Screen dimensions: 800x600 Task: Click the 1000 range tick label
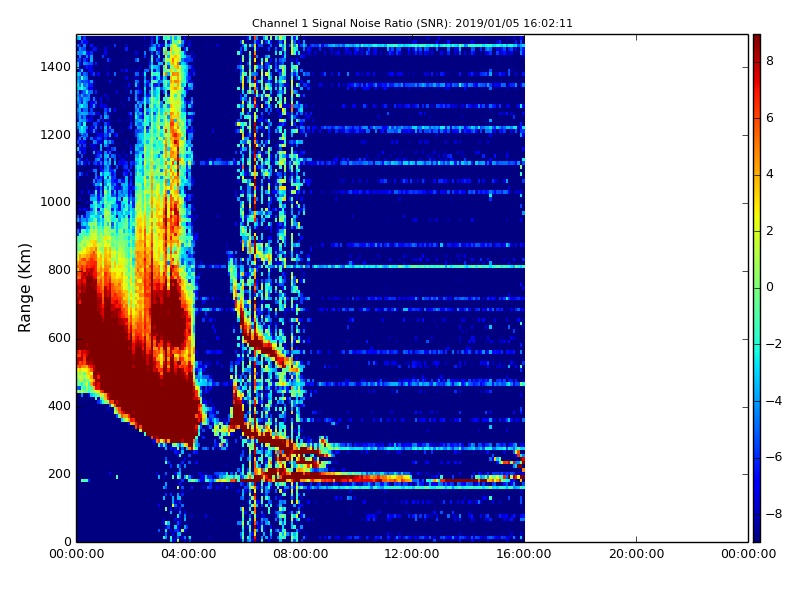(55, 202)
